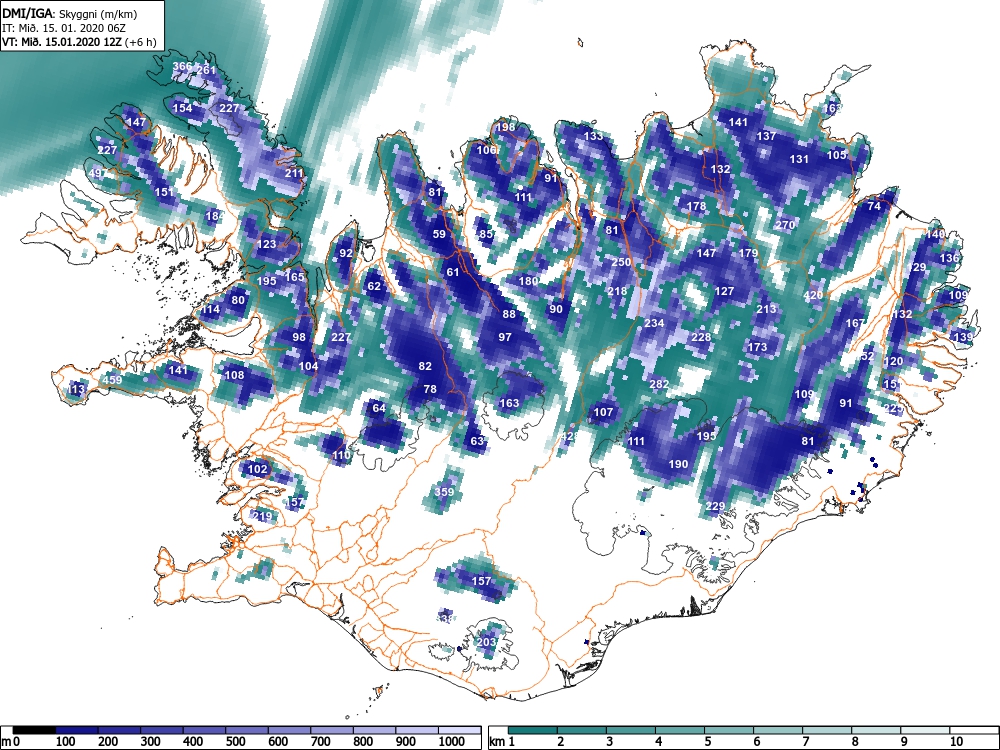Click the visibility value 102 on the map
This screenshot has width=1000, height=750.
pyautogui.click(x=257, y=469)
